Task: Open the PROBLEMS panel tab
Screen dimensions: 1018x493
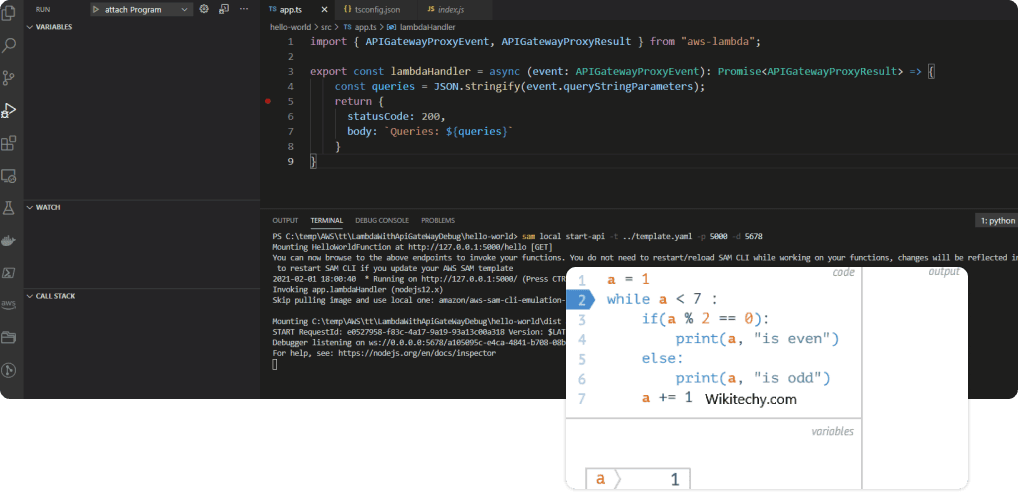Action: [x=438, y=220]
